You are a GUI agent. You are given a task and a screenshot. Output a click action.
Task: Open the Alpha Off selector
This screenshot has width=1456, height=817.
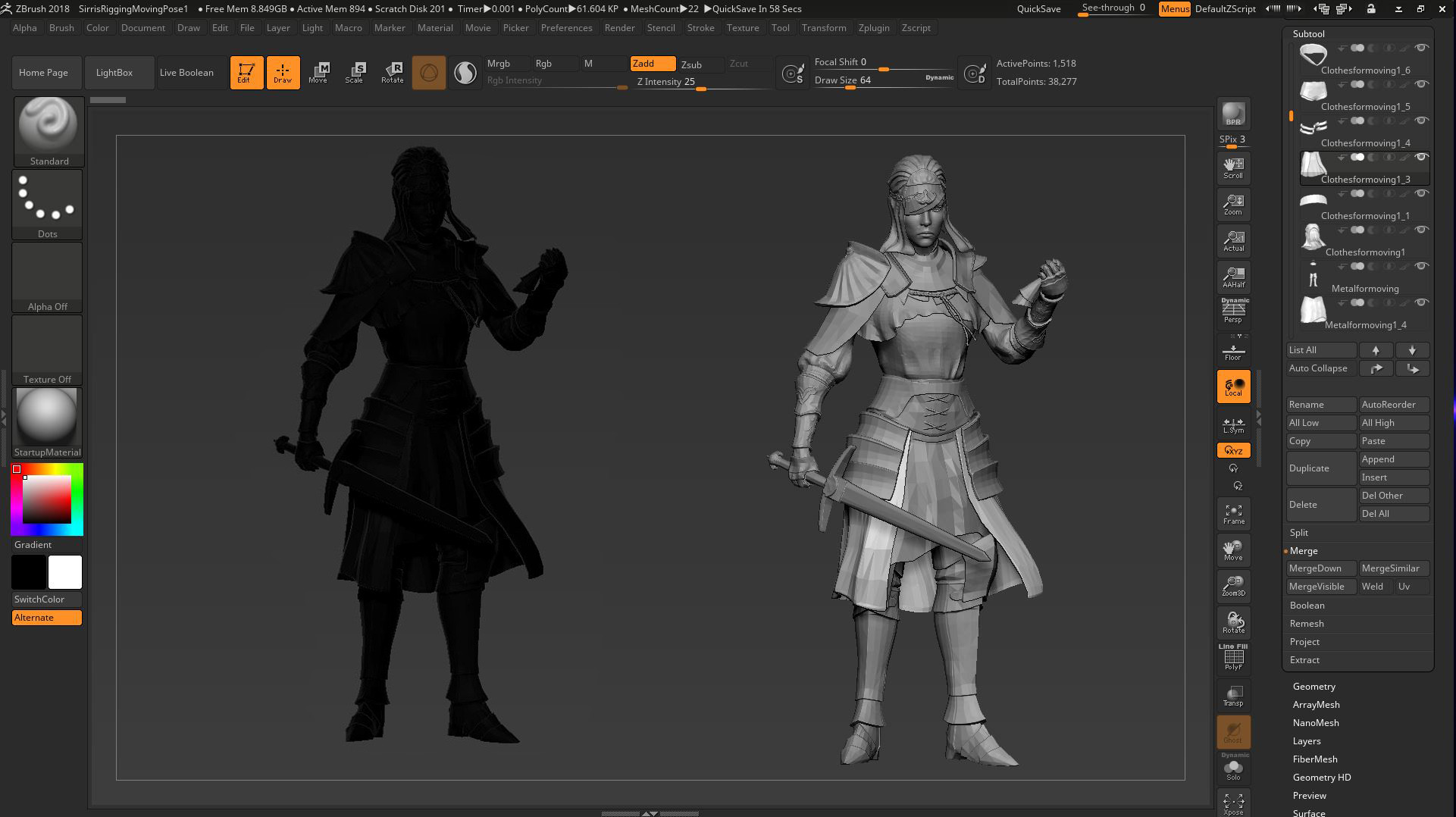tap(48, 277)
